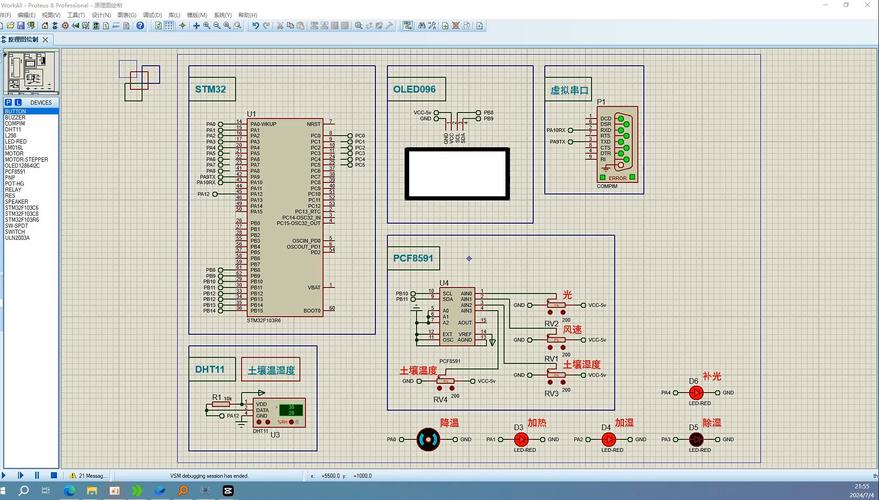Open the 设计(N) Design menu
Viewport: 879px width, 500px height.
[x=101, y=15]
